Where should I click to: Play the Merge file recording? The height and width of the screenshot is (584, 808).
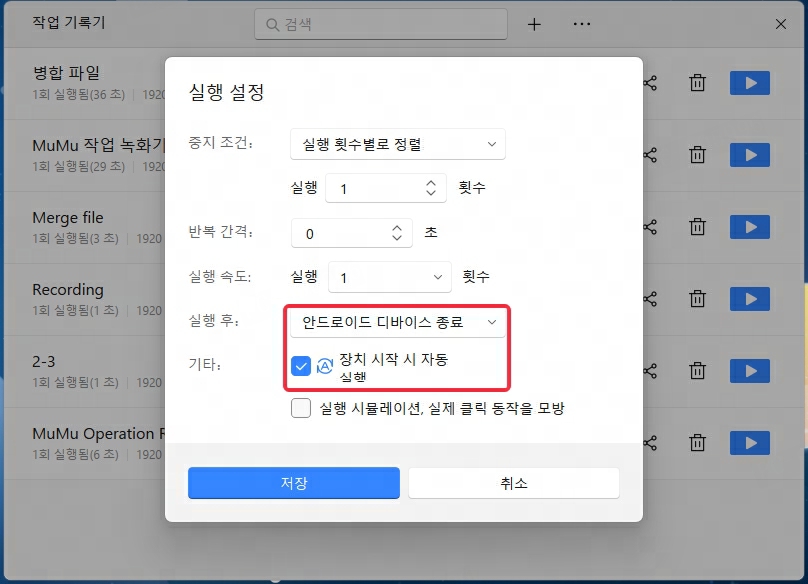pos(750,227)
